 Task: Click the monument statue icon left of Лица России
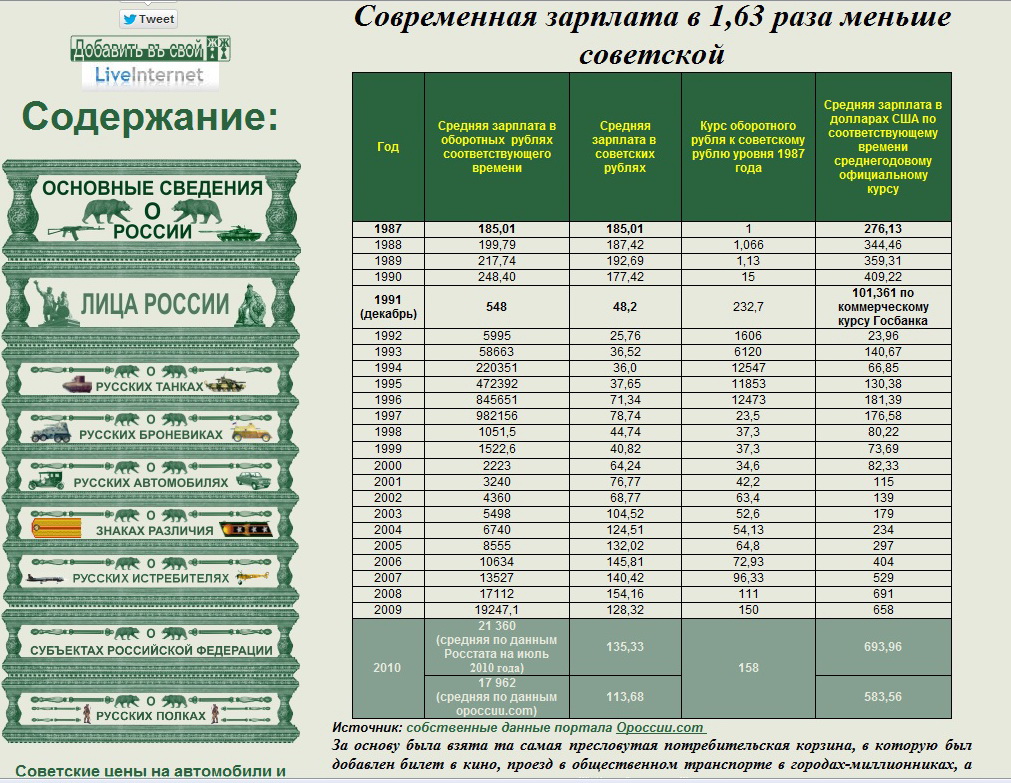pos(54,302)
